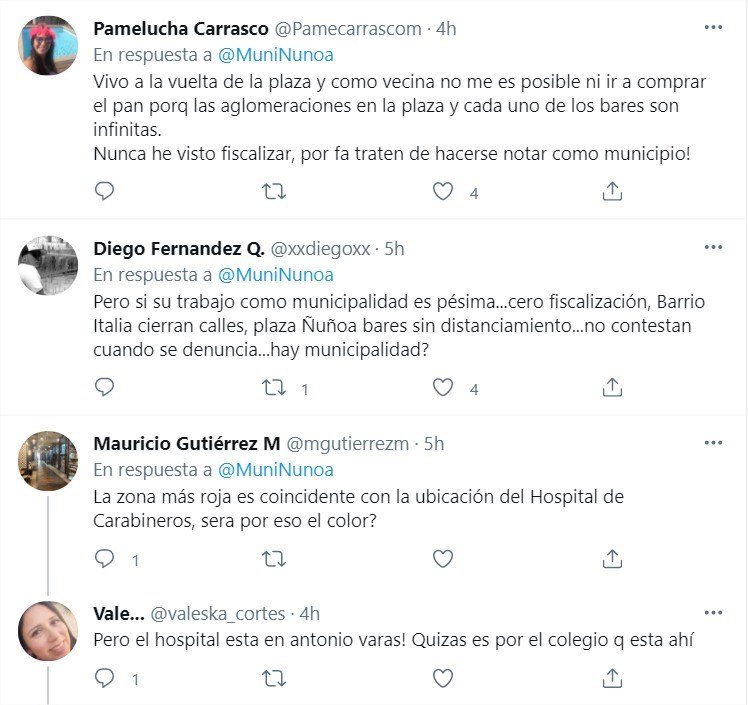Share Pamelucha Carrasco's tweet
Image resolution: width=748 pixels, height=705 pixels.
613,192
